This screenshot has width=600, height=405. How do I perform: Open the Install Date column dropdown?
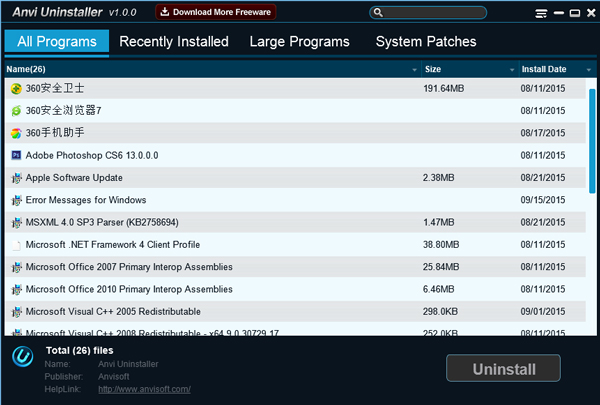coord(589,70)
